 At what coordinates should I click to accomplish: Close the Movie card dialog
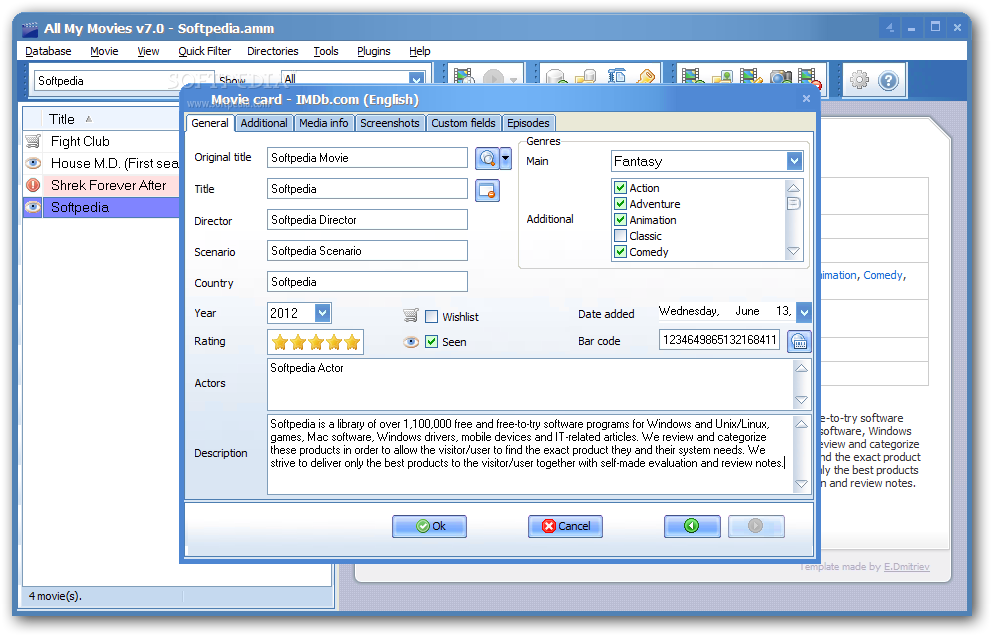[x=806, y=99]
